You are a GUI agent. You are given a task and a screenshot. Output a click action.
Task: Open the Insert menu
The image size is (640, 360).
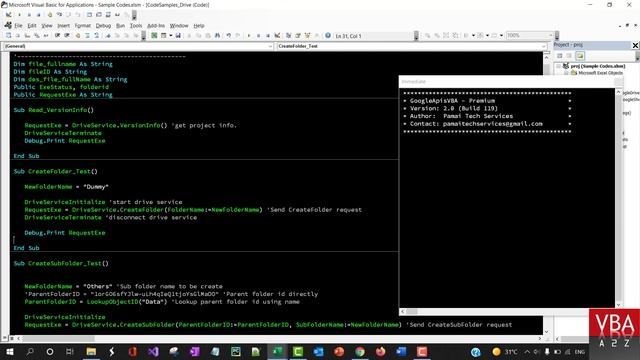63,26
